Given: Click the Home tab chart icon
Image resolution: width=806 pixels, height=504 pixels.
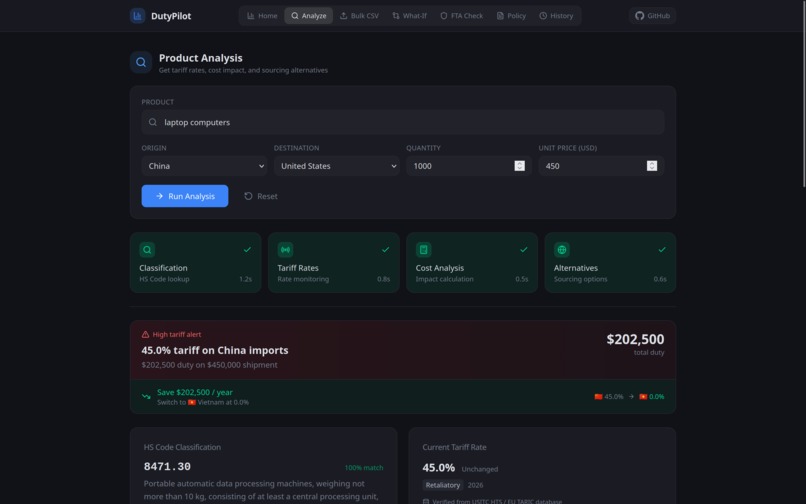Looking at the screenshot, I should pos(251,16).
